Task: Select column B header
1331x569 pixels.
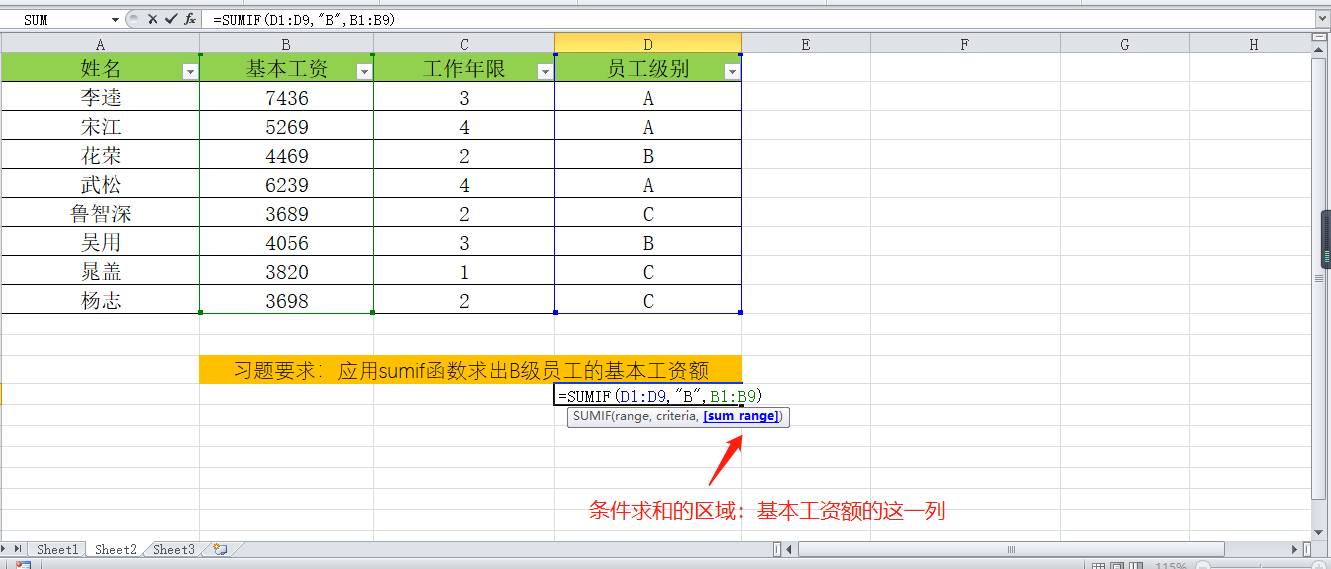Action: (x=286, y=44)
